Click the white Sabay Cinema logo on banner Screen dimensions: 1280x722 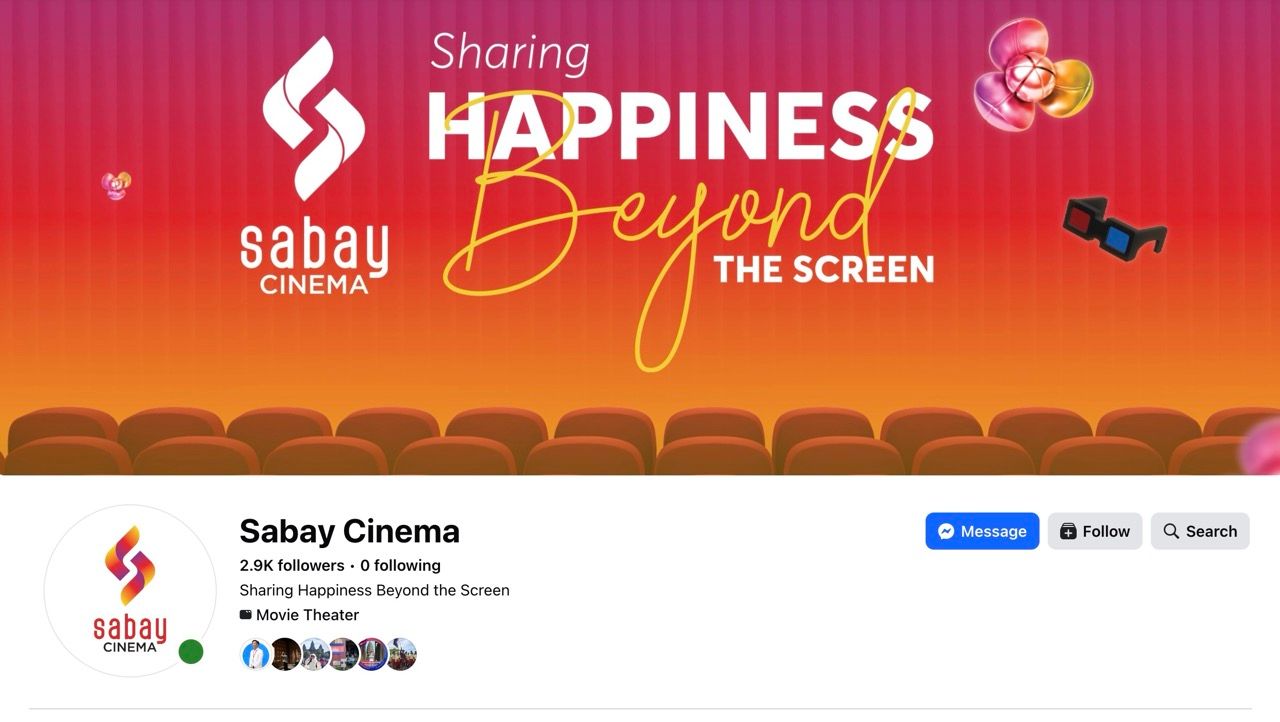pos(314,165)
